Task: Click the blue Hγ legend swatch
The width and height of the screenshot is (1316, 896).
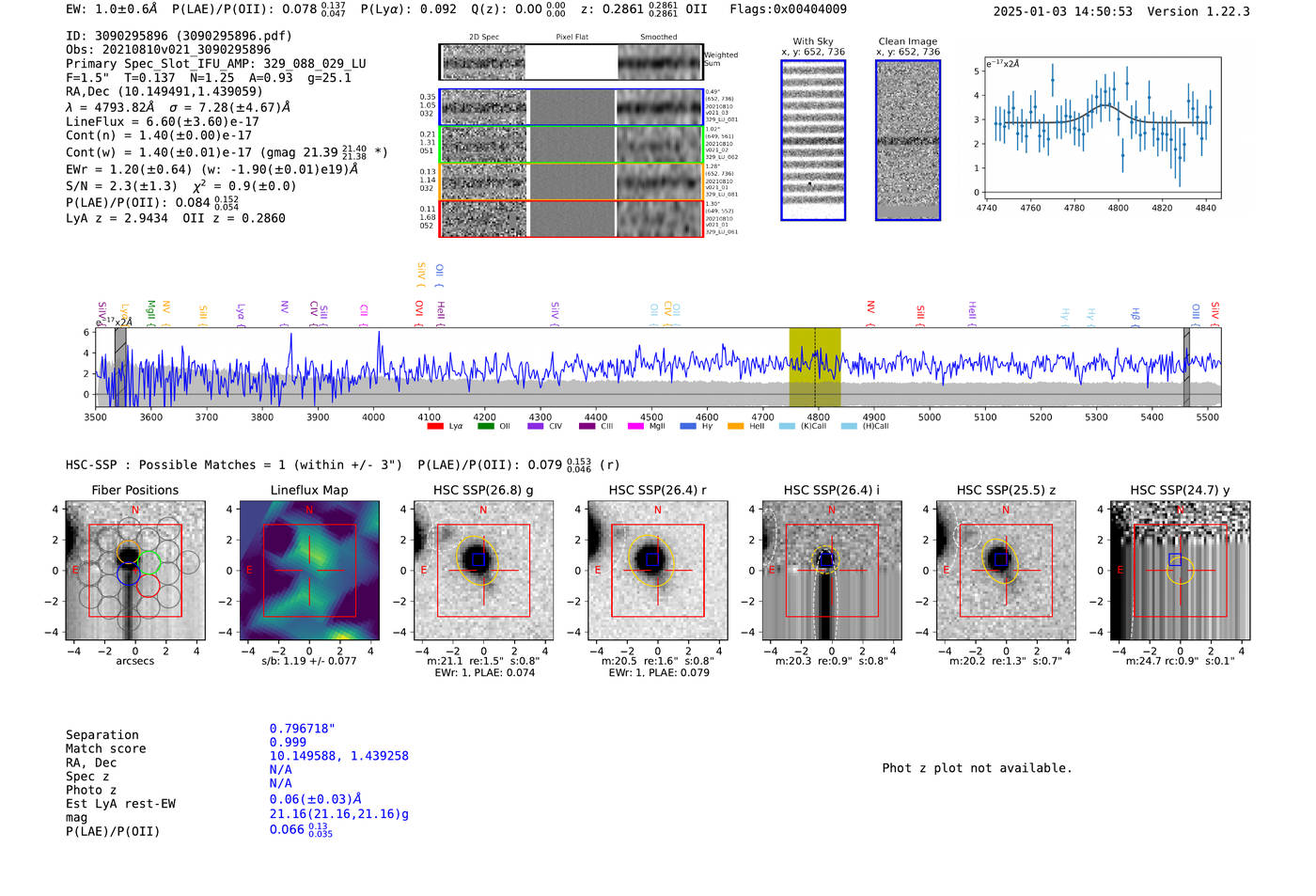Action: (x=688, y=426)
